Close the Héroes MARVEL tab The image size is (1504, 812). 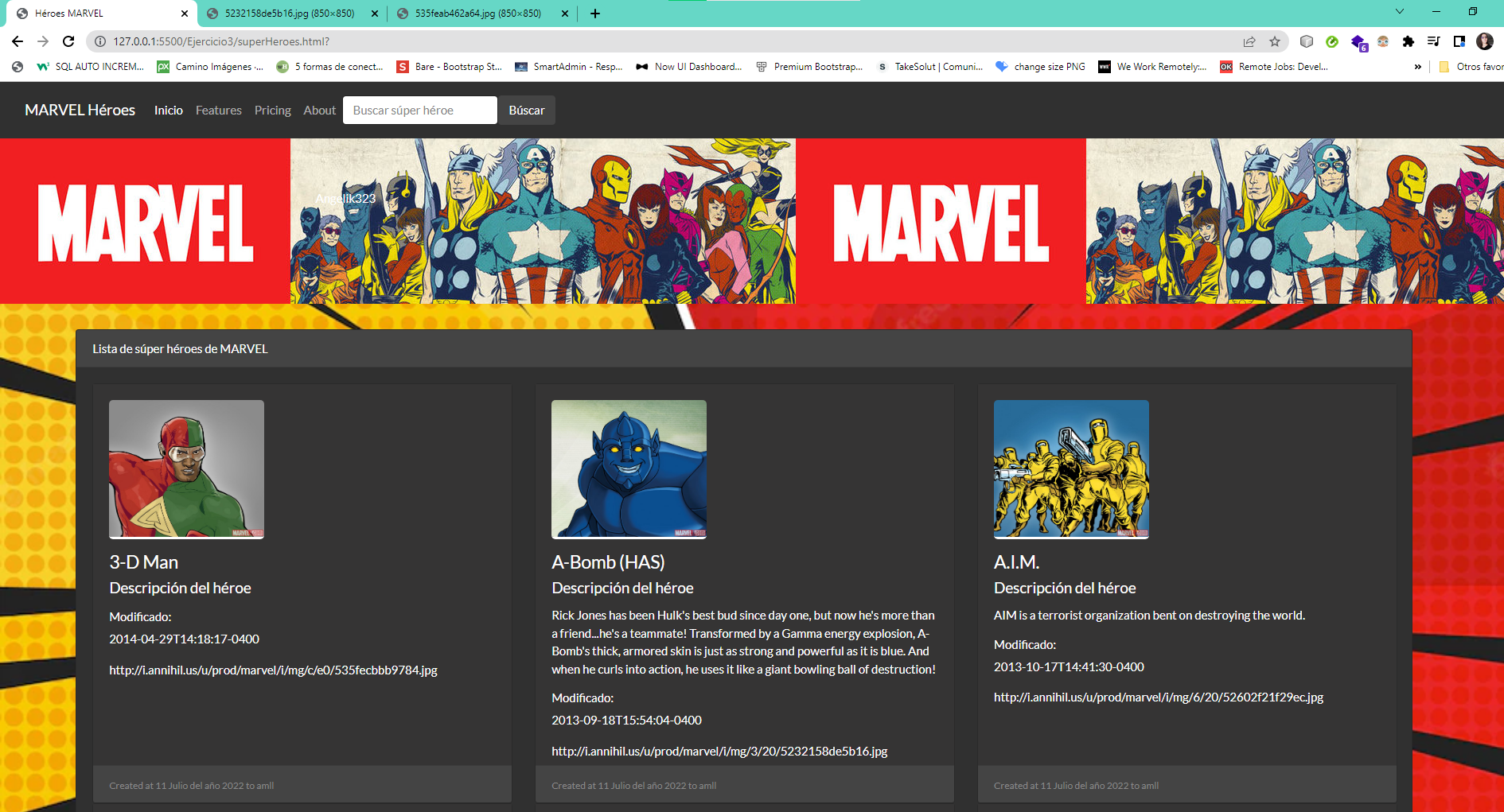coord(185,14)
